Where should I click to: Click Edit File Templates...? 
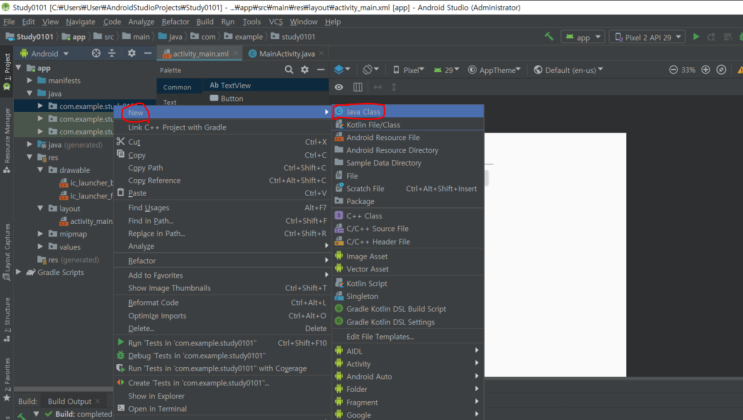408,337
